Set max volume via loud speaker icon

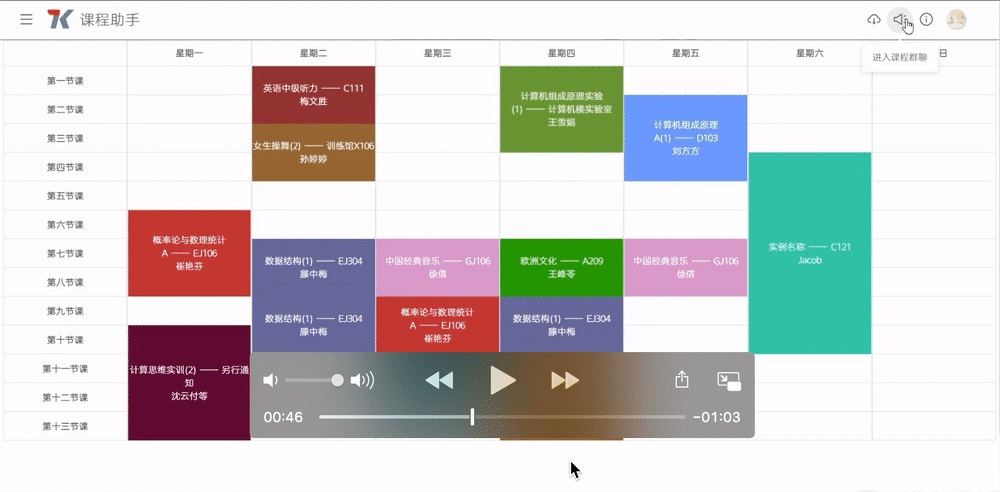point(362,380)
